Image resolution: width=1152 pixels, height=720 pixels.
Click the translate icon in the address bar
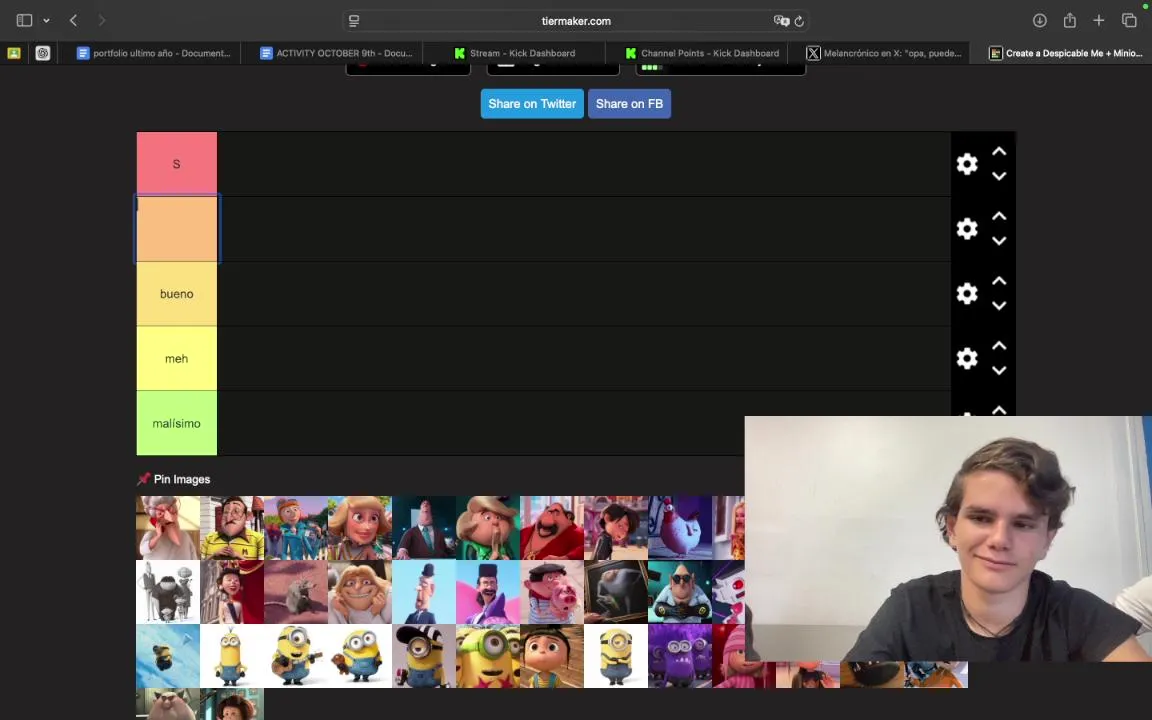coord(780,21)
